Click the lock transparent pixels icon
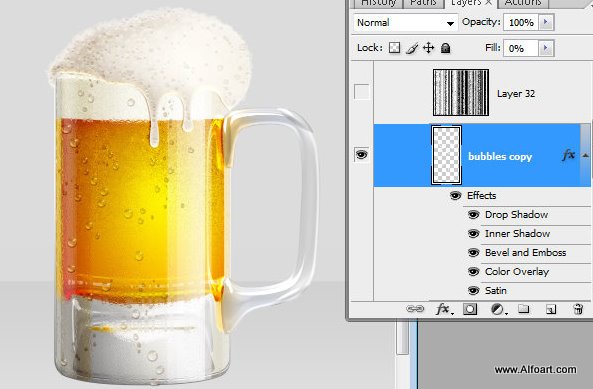 (x=394, y=48)
